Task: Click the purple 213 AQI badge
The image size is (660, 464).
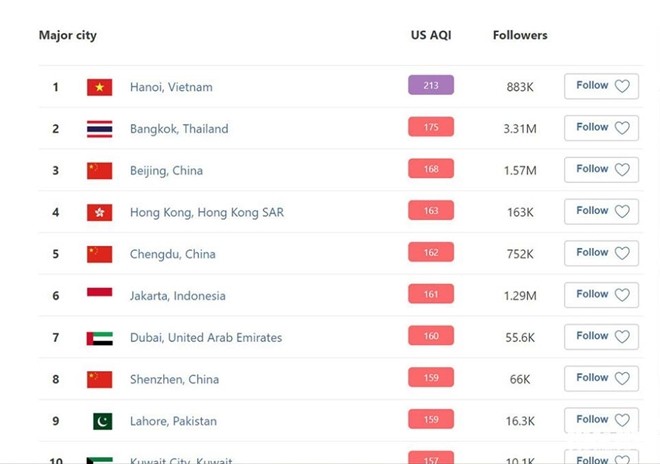Action: (x=431, y=86)
